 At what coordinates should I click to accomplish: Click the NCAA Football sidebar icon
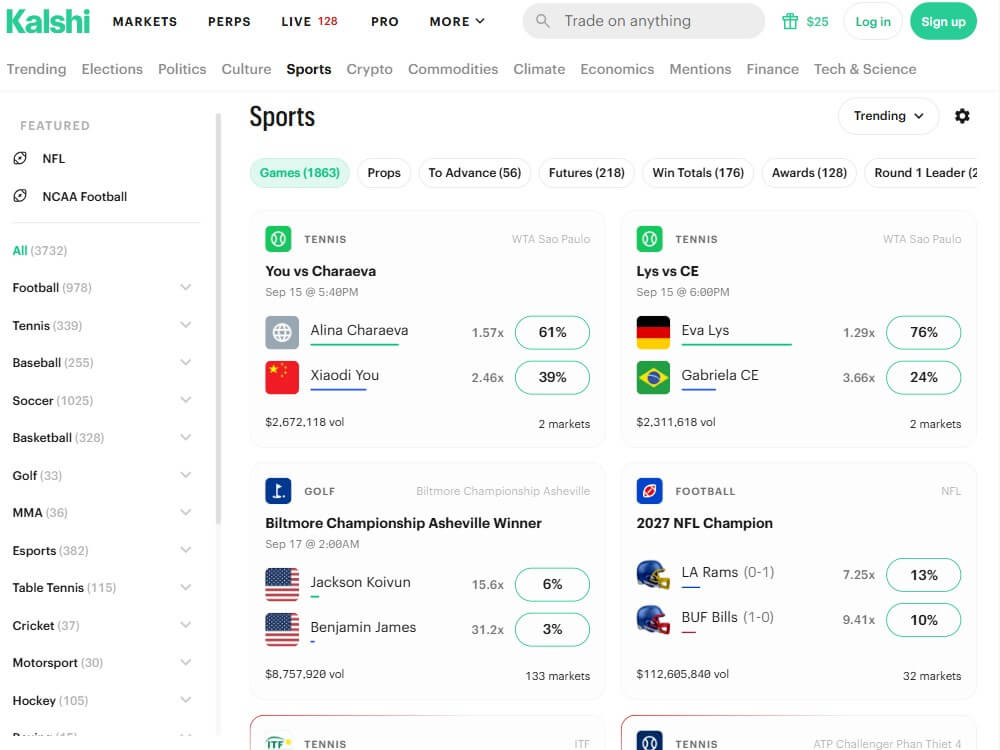click(x=20, y=196)
